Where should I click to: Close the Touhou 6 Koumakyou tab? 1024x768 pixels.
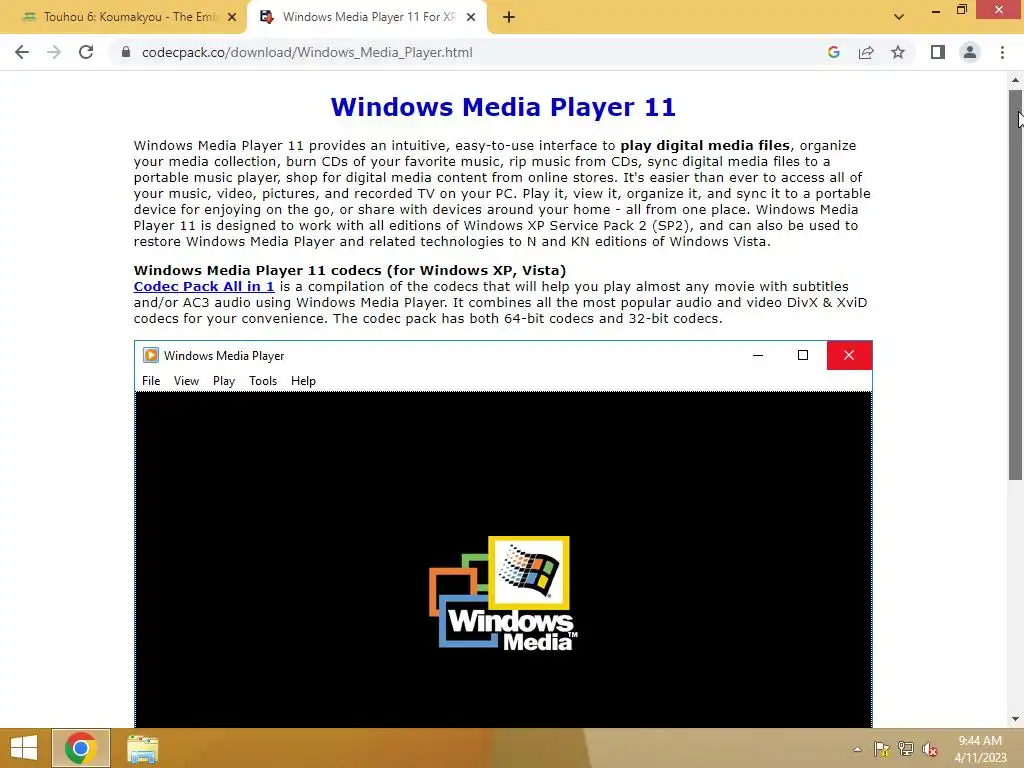(x=232, y=17)
